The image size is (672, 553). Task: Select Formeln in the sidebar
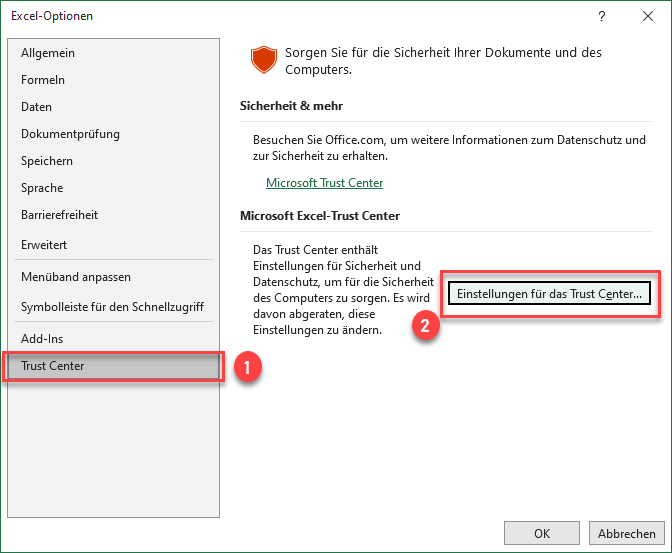pos(114,80)
